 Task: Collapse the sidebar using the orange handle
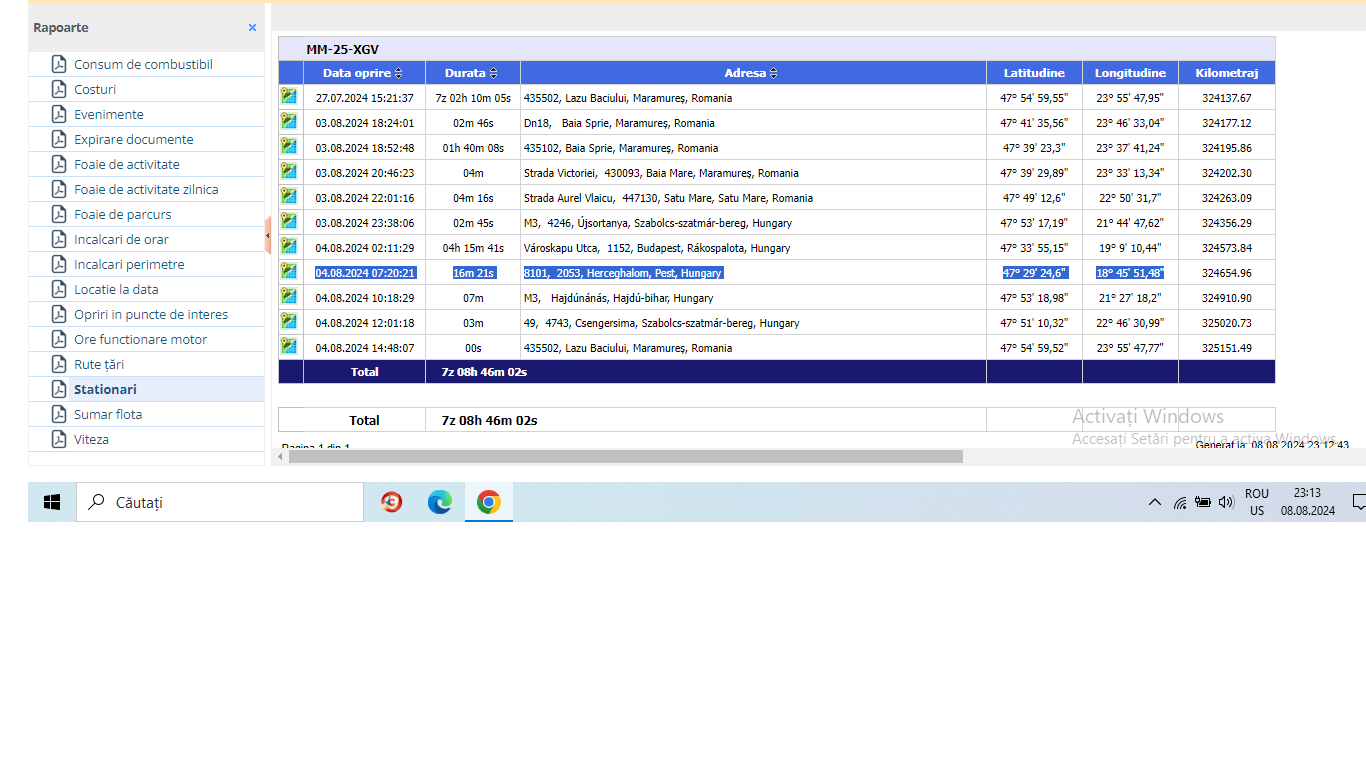click(268, 236)
